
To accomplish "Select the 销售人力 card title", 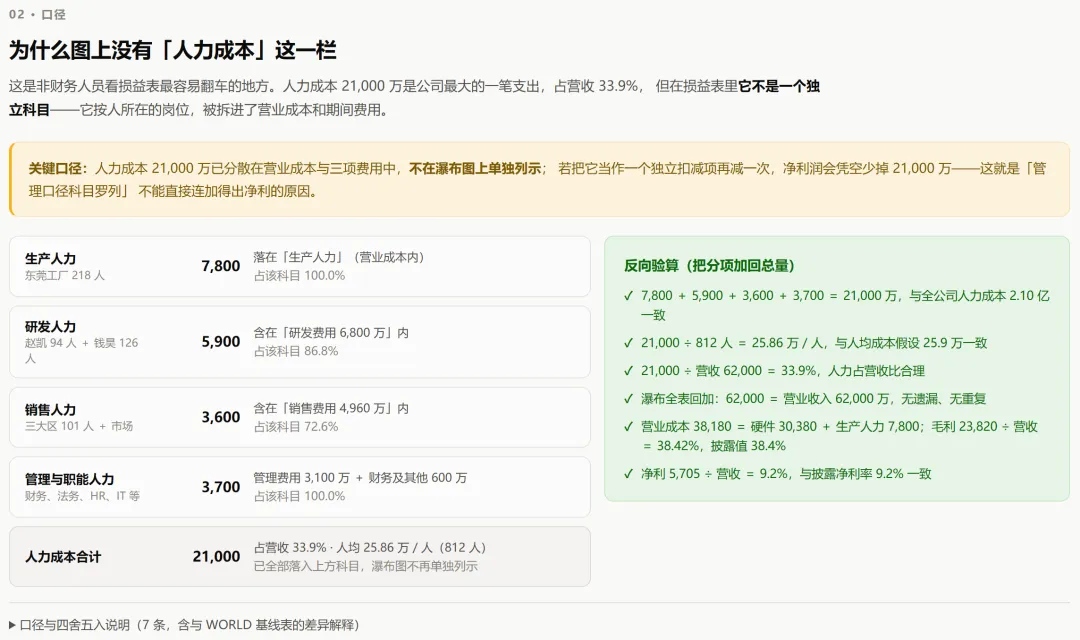I will tap(50, 409).
